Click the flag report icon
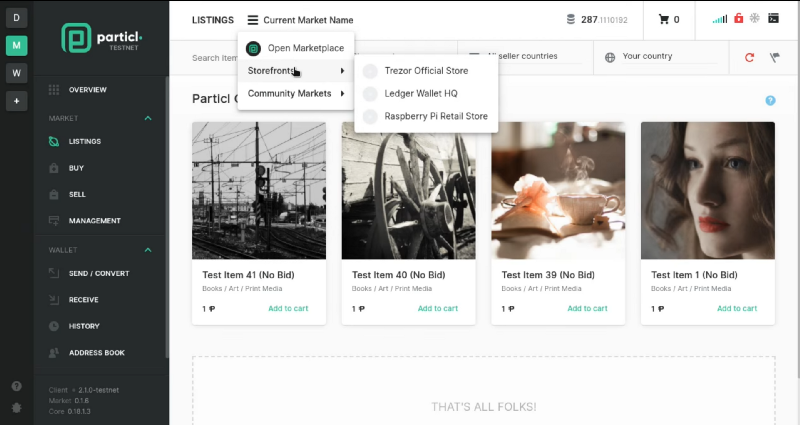This screenshot has height=425, width=800. (774, 57)
